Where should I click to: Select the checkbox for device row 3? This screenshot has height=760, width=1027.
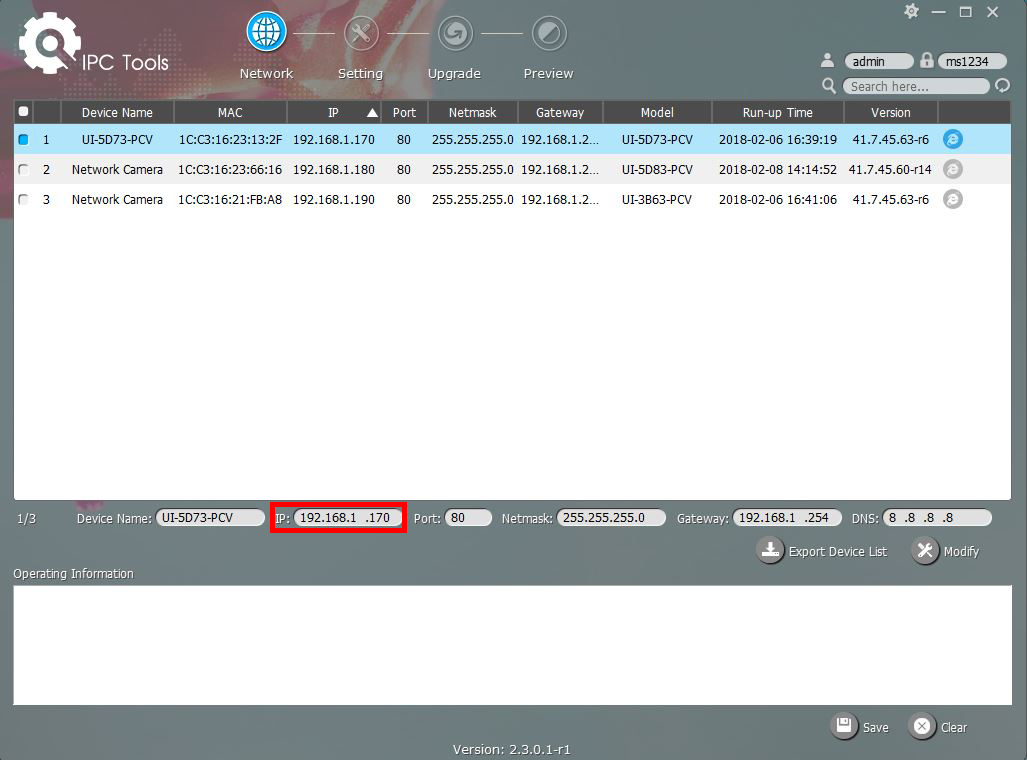coord(23,199)
